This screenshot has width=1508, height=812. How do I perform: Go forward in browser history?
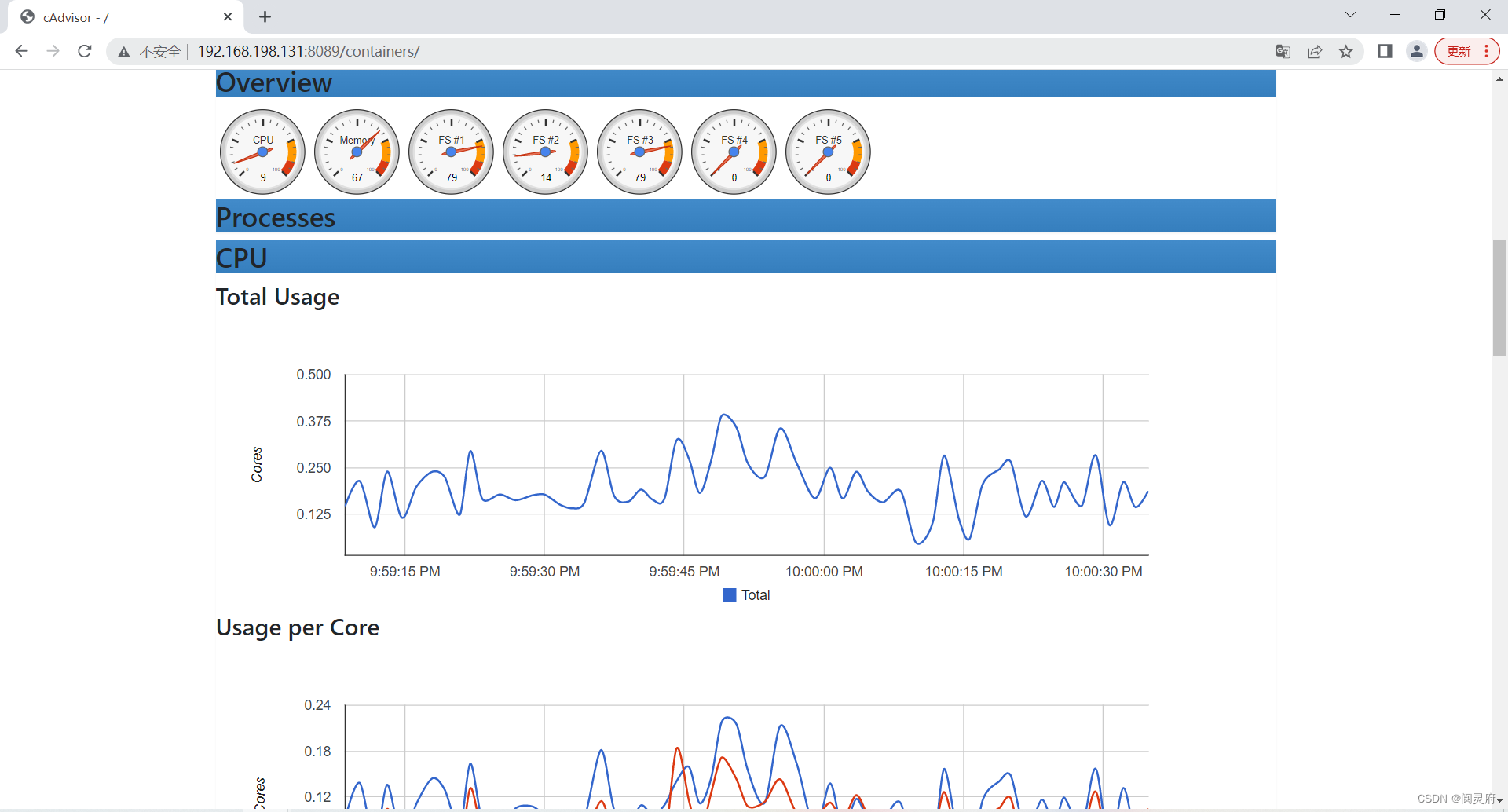click(53, 51)
